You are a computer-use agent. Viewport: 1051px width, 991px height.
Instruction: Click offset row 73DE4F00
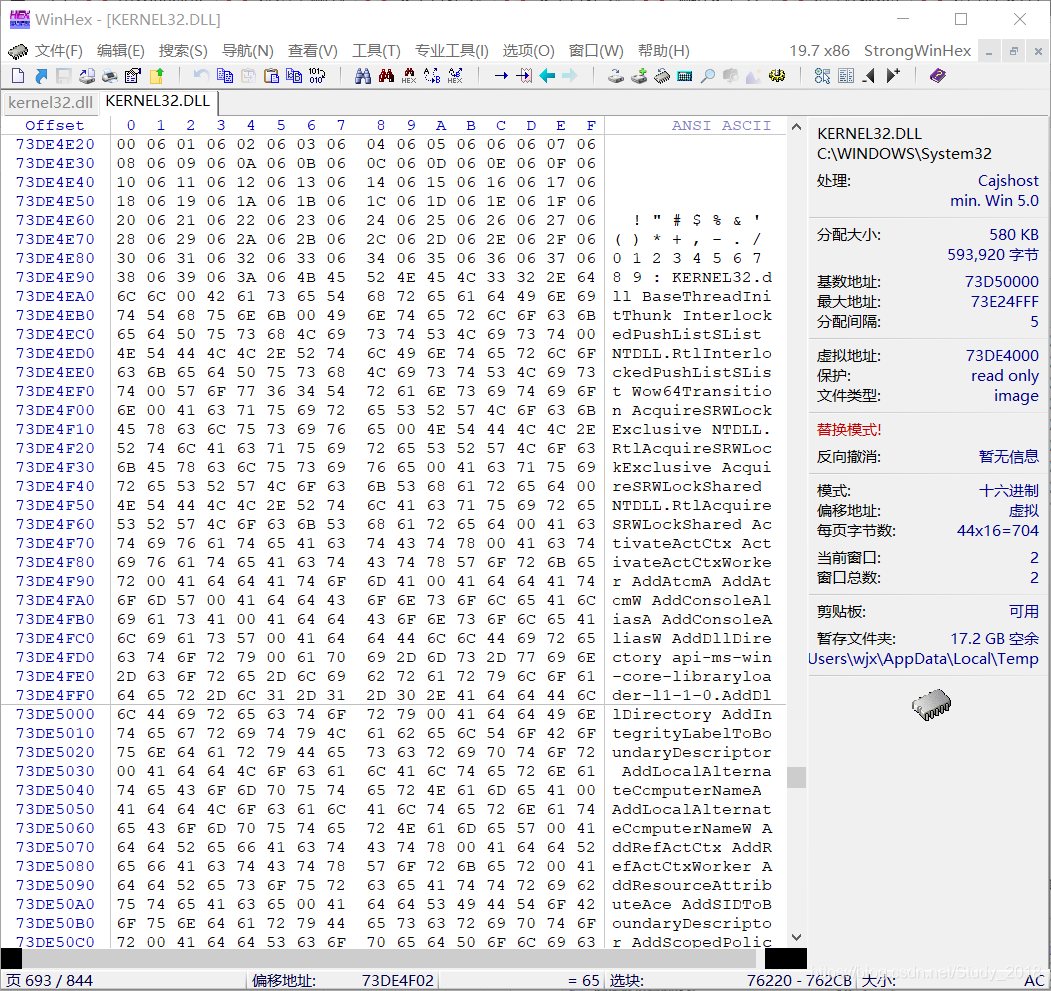point(55,410)
